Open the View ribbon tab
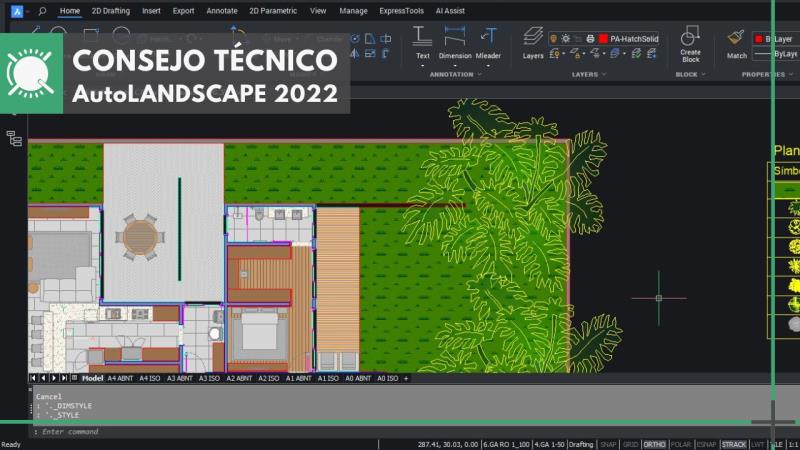This screenshot has height=450, width=800. pos(318,11)
